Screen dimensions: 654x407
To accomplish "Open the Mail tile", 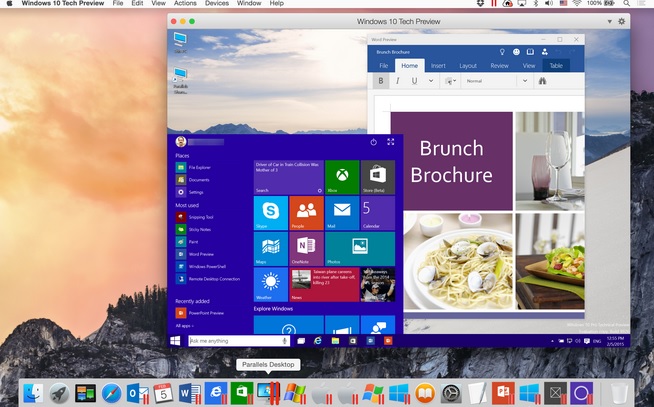I will (x=342, y=213).
